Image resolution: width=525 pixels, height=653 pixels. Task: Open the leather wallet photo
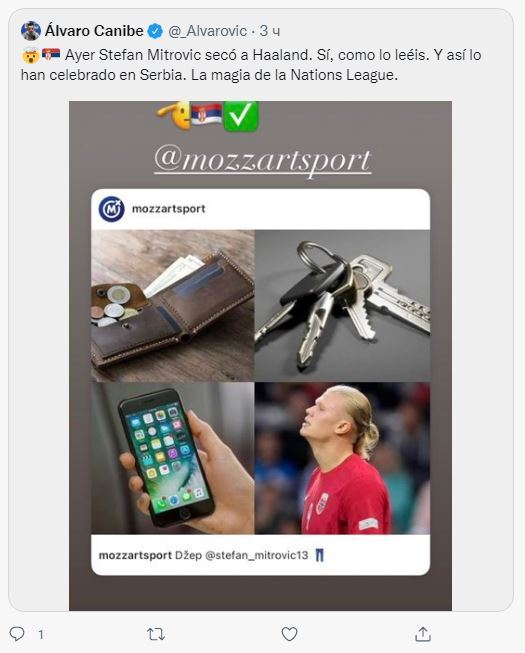pyautogui.click(x=173, y=305)
